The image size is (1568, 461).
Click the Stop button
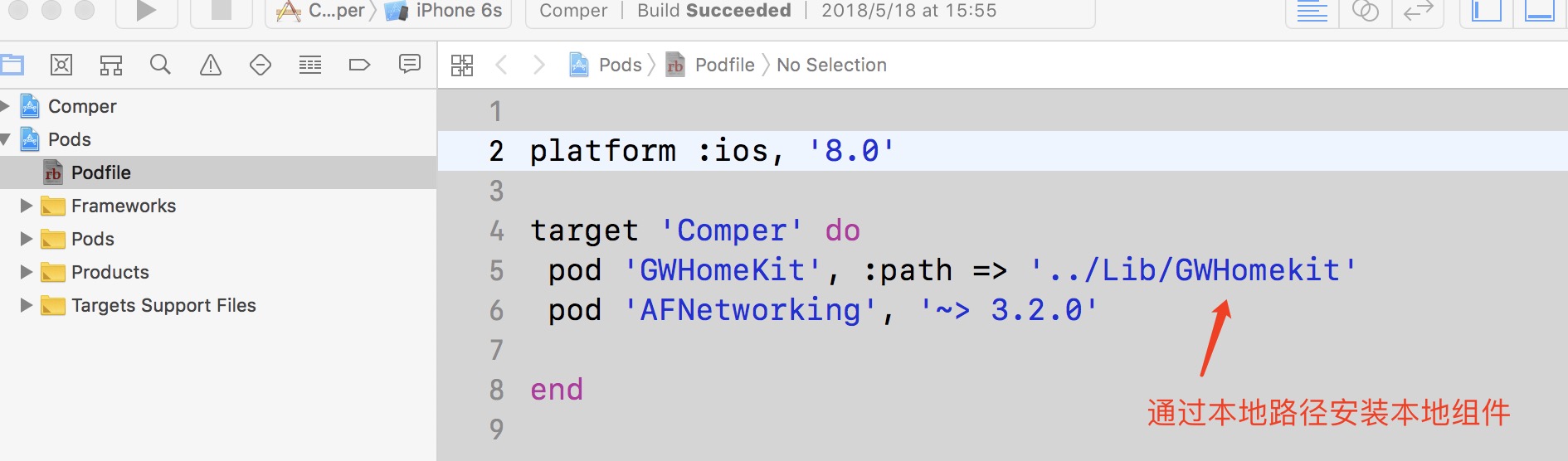[221, 11]
